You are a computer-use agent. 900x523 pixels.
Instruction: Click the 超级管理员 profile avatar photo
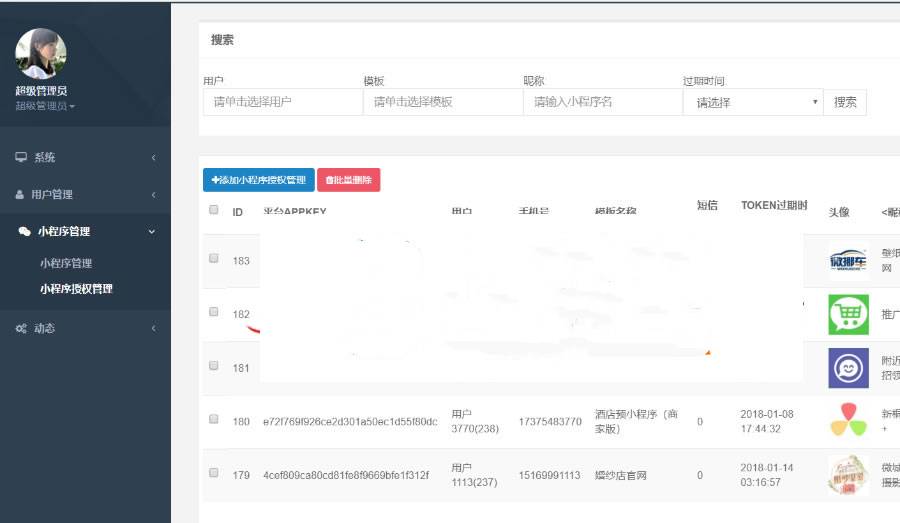41,53
